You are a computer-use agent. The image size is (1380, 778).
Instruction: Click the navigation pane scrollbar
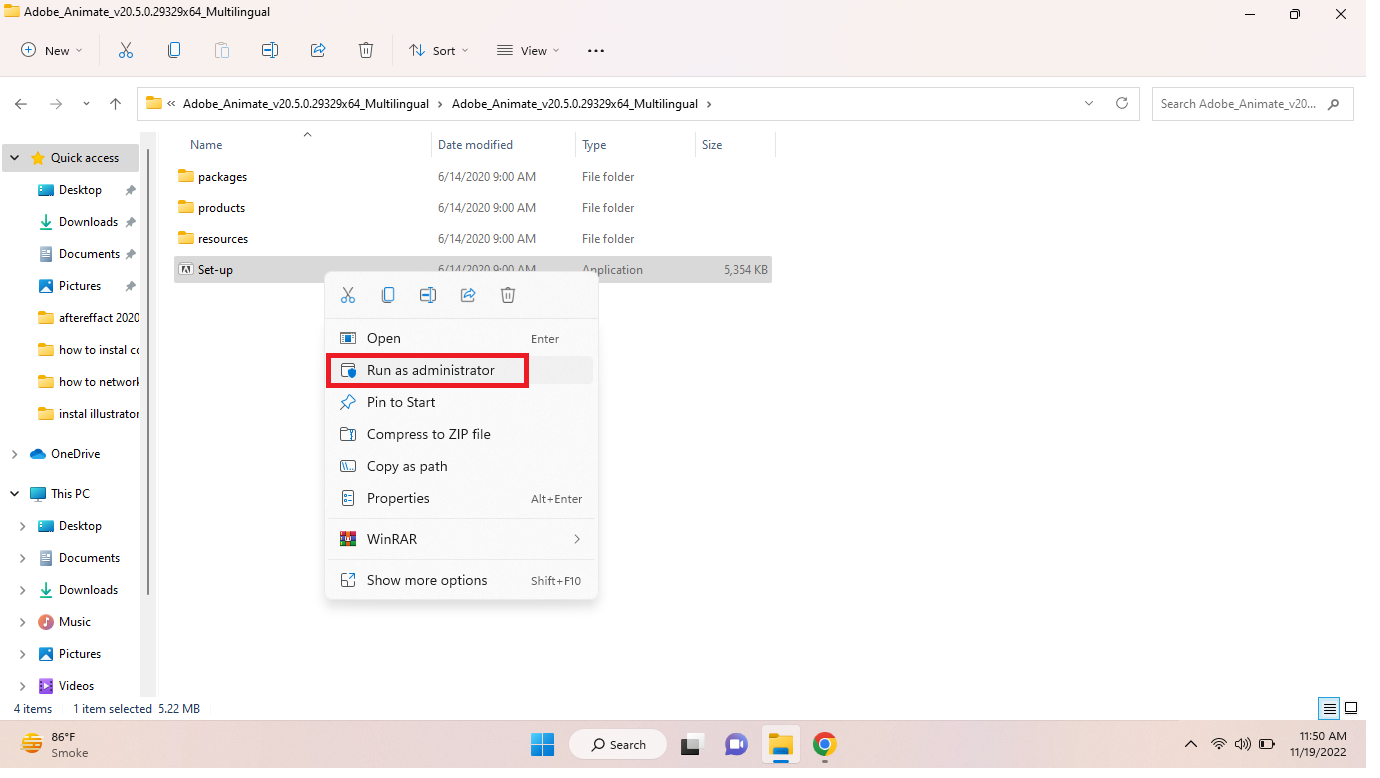tap(150, 370)
